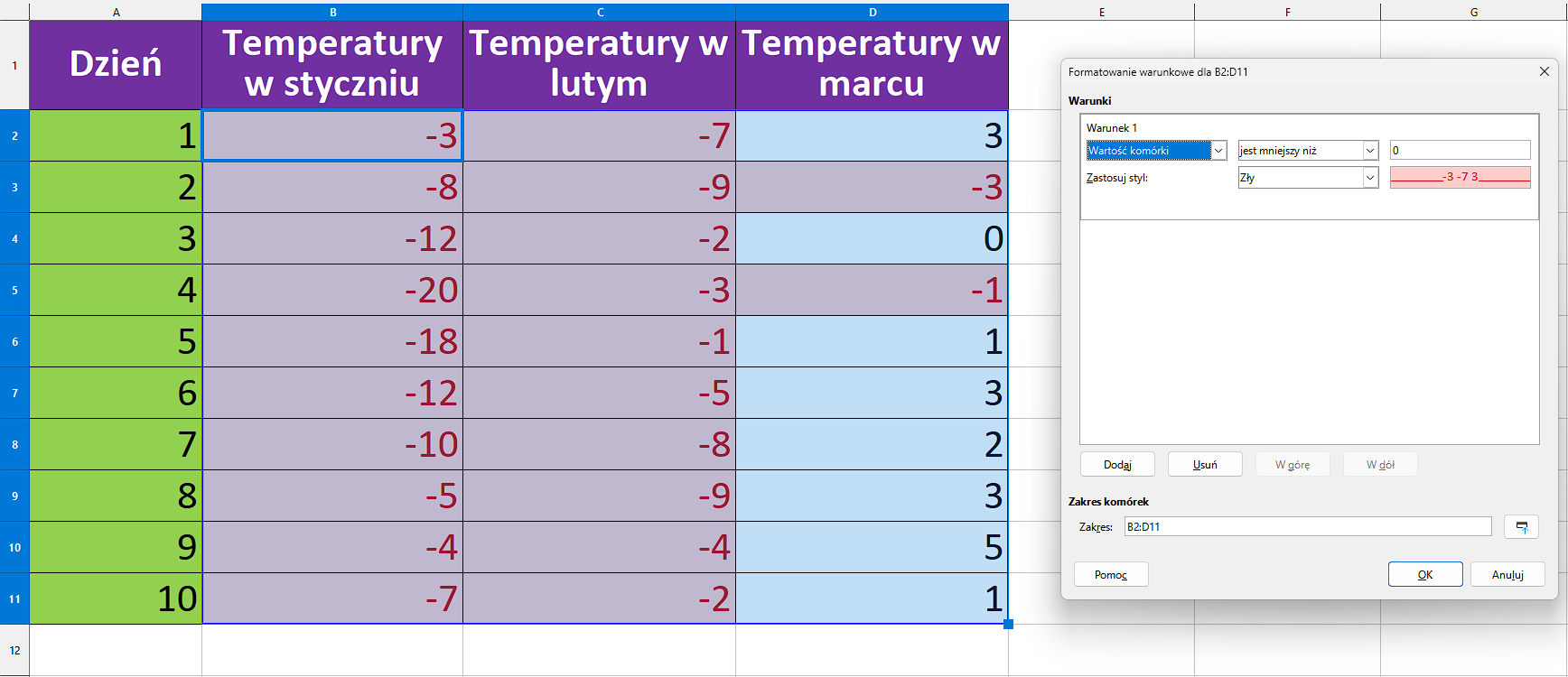Click the range shrink icon beside Zakres
The image size is (1568, 677).
click(1521, 526)
